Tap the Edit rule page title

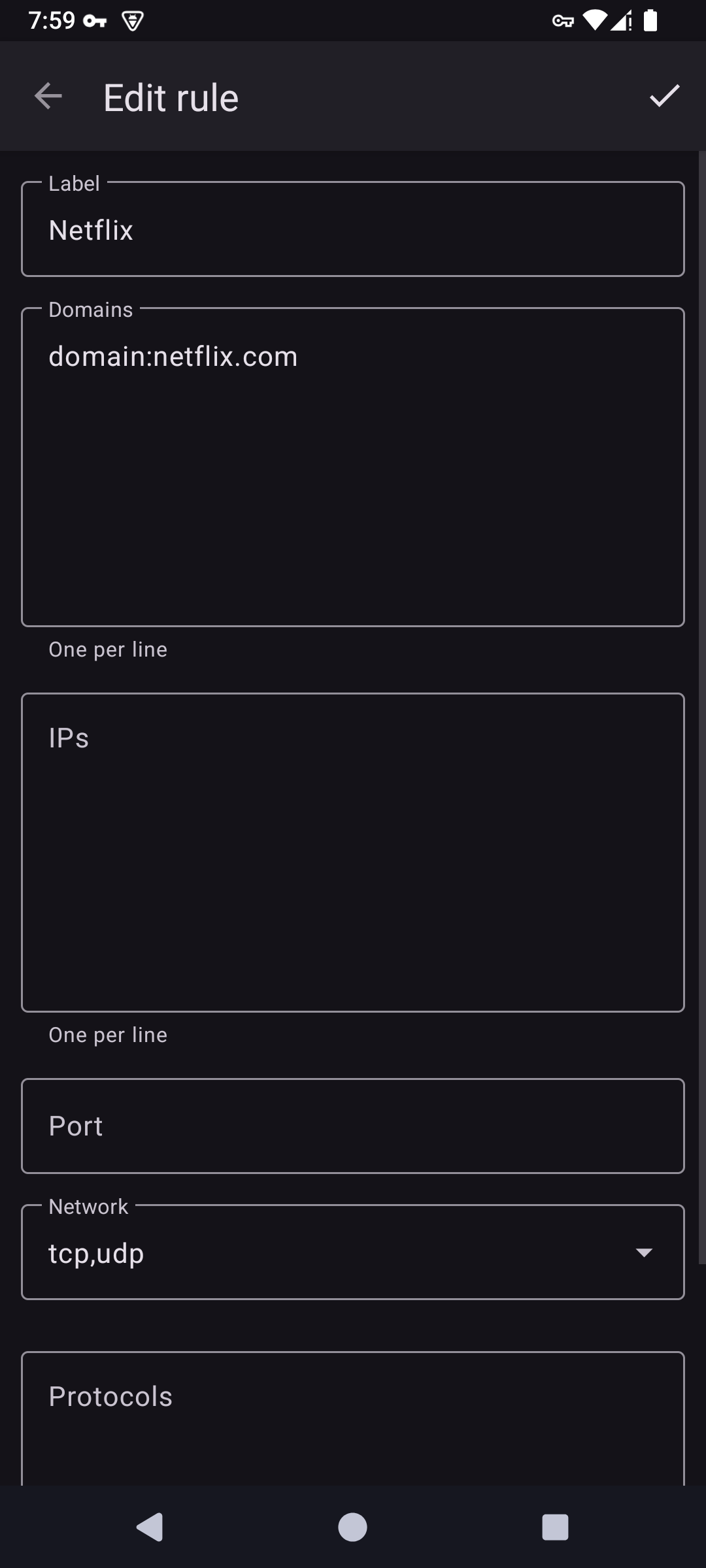click(171, 98)
